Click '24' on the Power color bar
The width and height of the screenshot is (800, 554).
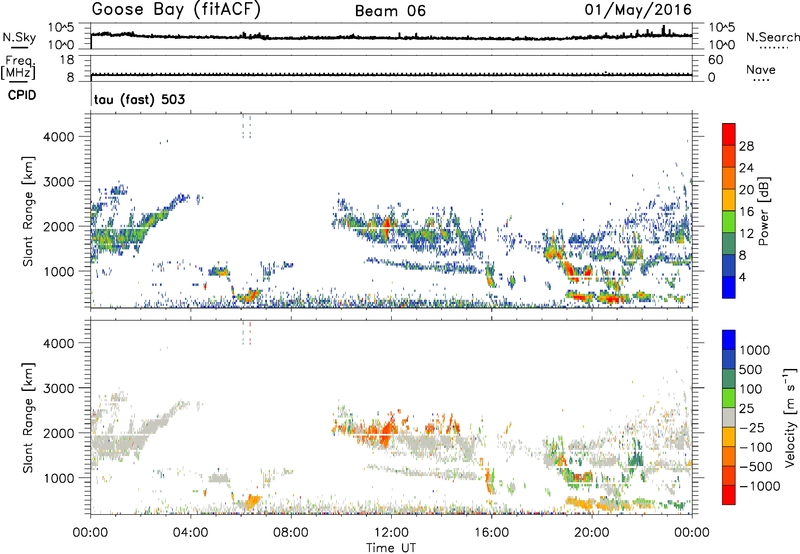coord(746,168)
